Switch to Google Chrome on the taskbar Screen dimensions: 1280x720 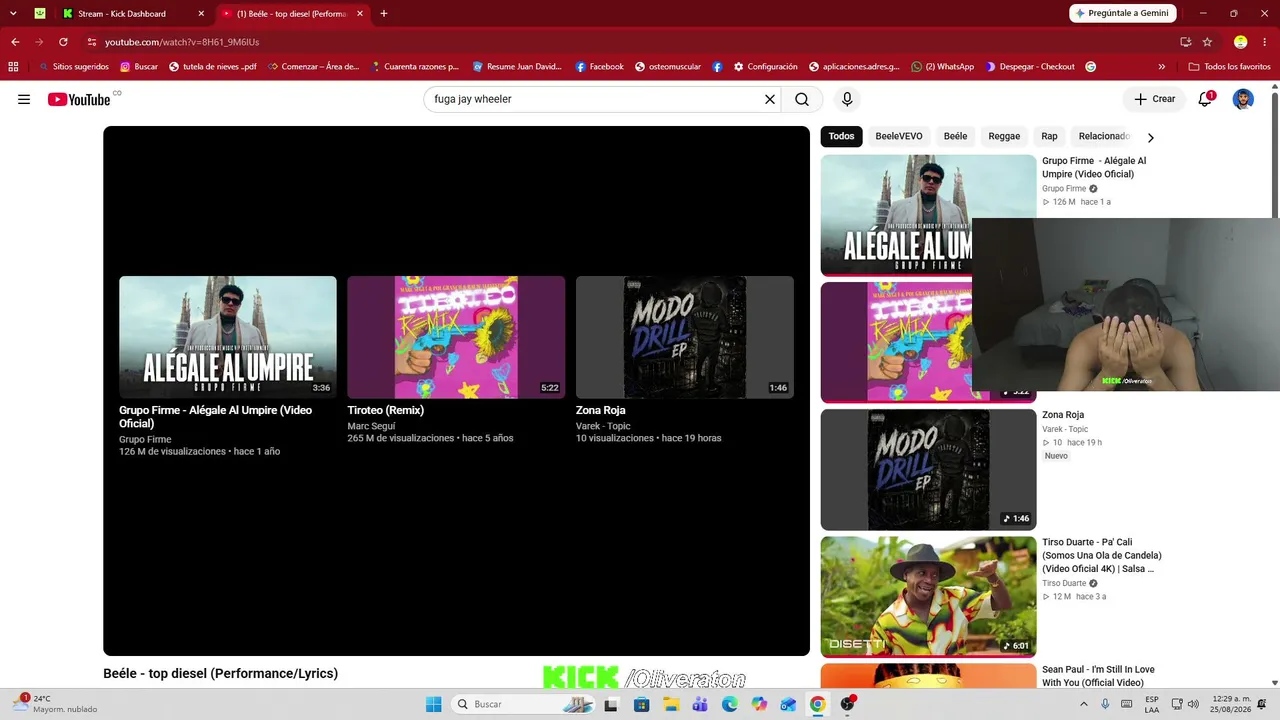(x=817, y=704)
